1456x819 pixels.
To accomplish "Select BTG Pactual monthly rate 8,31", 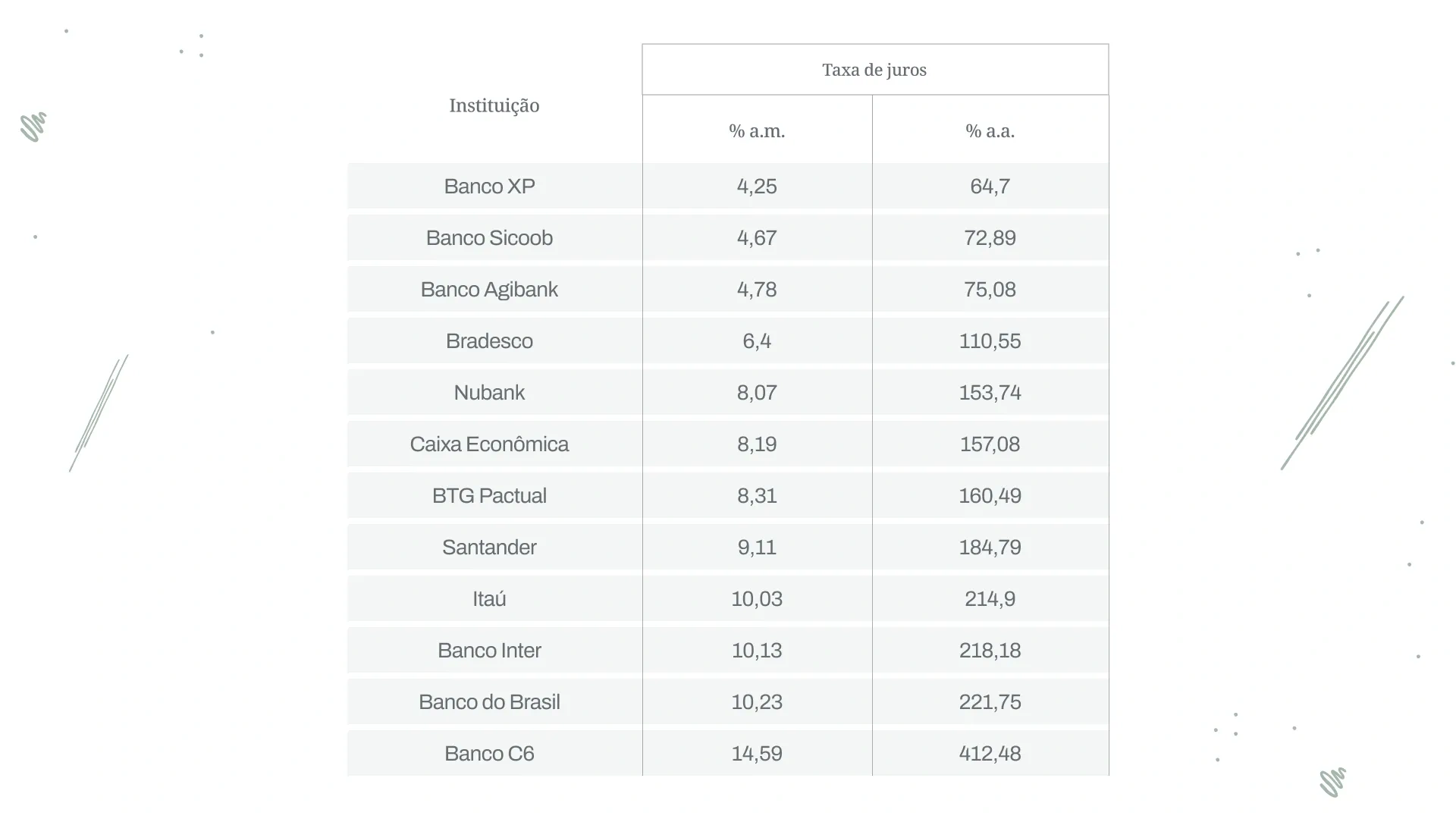I will point(757,496).
